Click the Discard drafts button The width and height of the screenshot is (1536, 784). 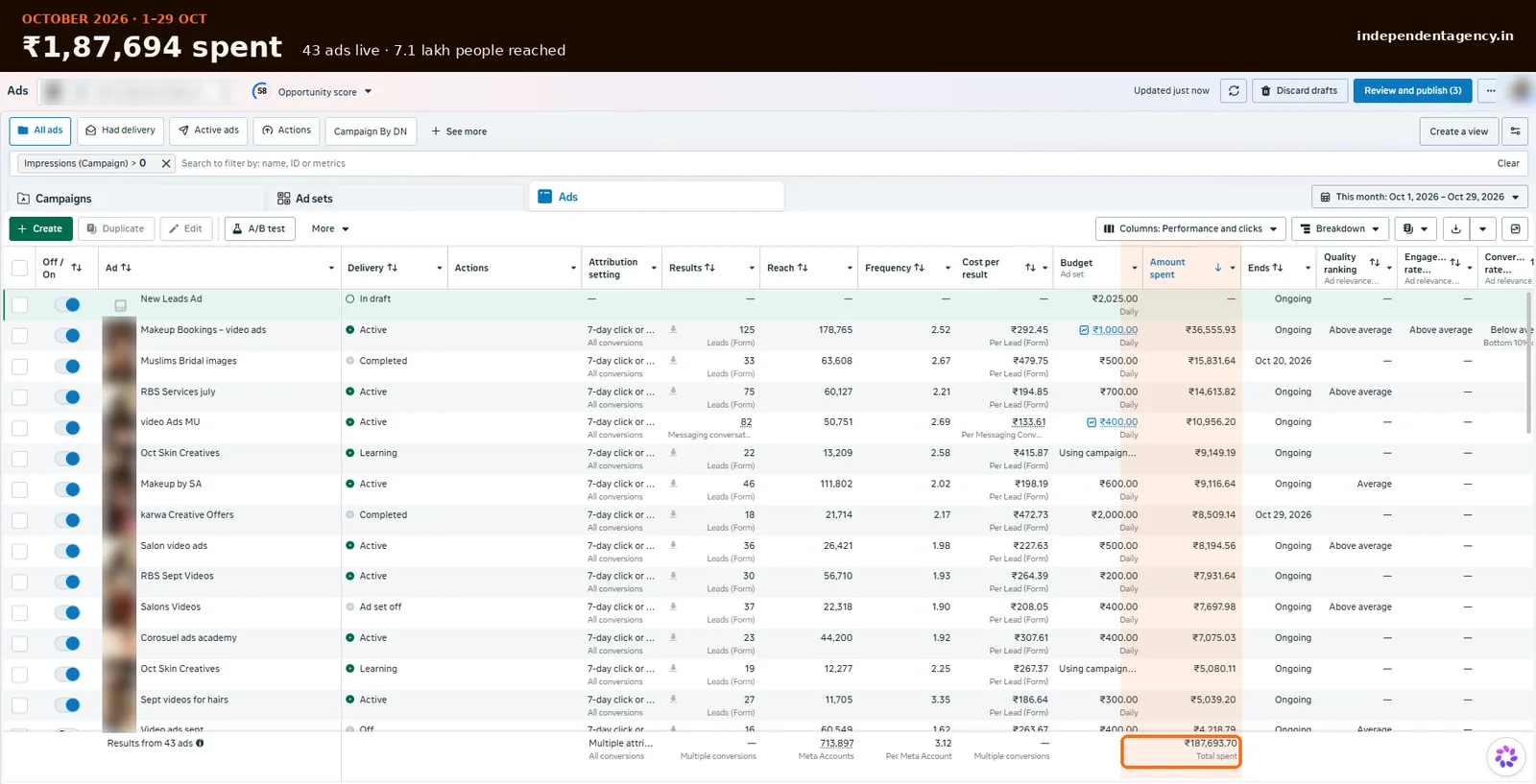(1300, 91)
